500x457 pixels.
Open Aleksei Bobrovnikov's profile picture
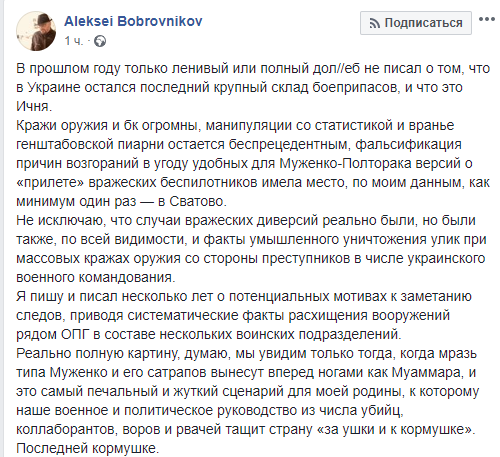point(36,31)
